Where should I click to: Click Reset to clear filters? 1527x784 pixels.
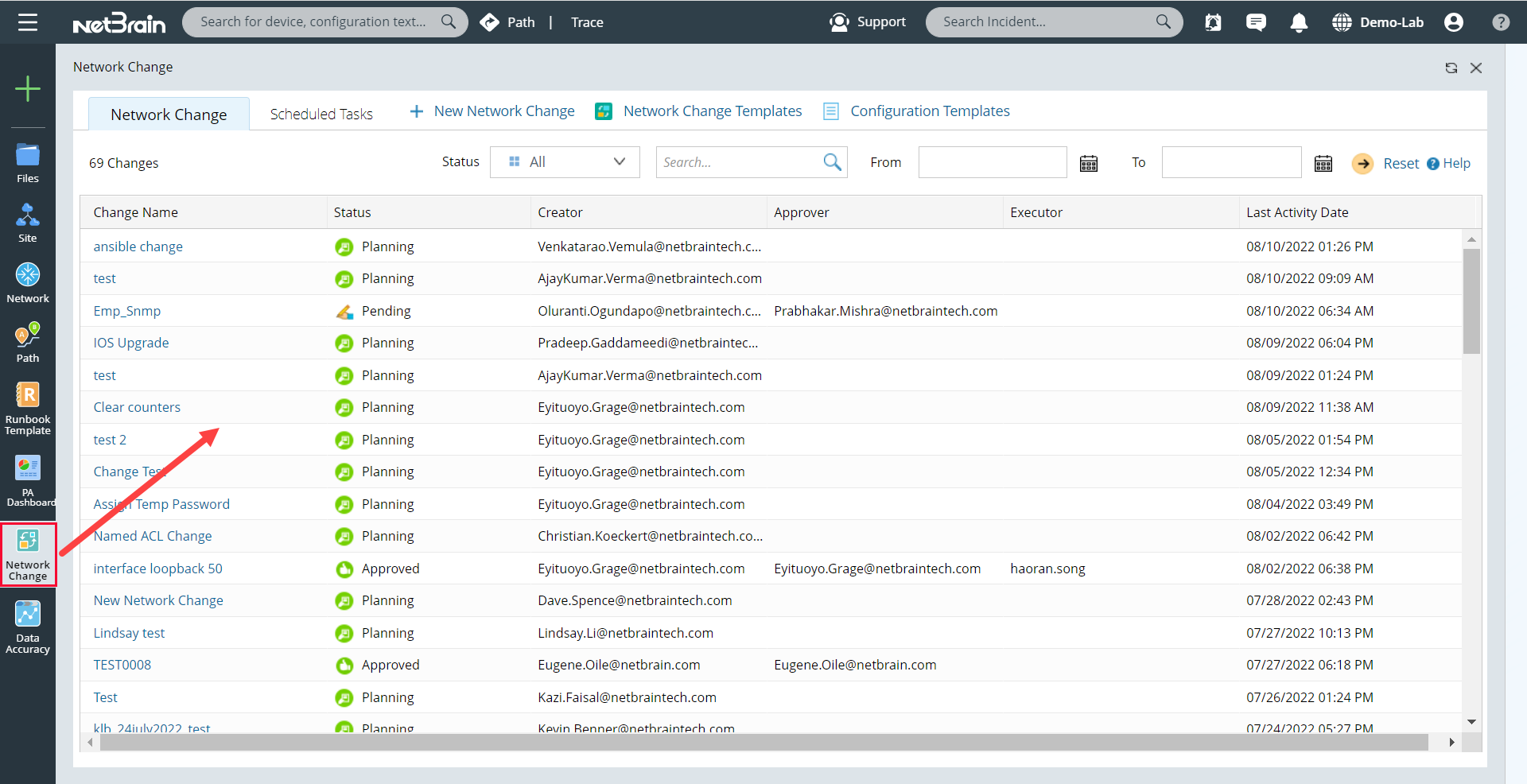(1401, 163)
